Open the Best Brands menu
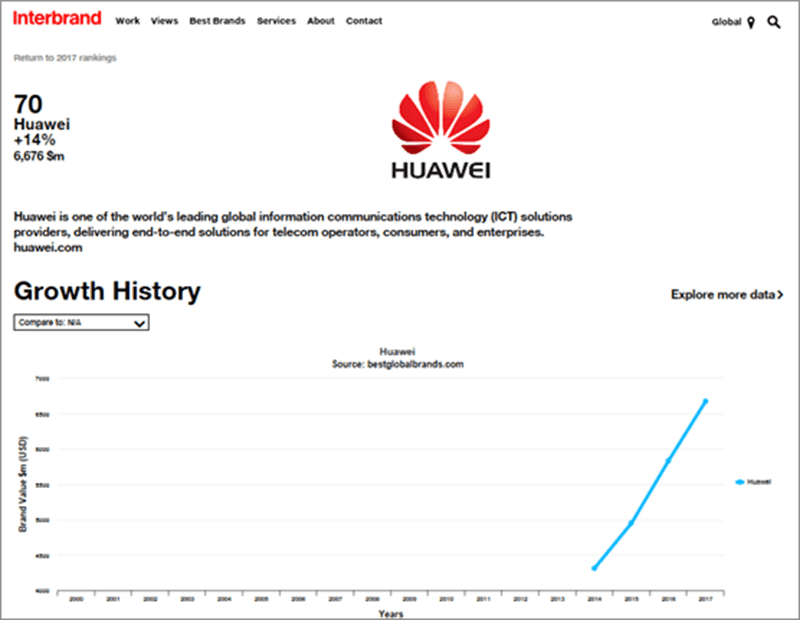800x620 pixels. coord(217,21)
